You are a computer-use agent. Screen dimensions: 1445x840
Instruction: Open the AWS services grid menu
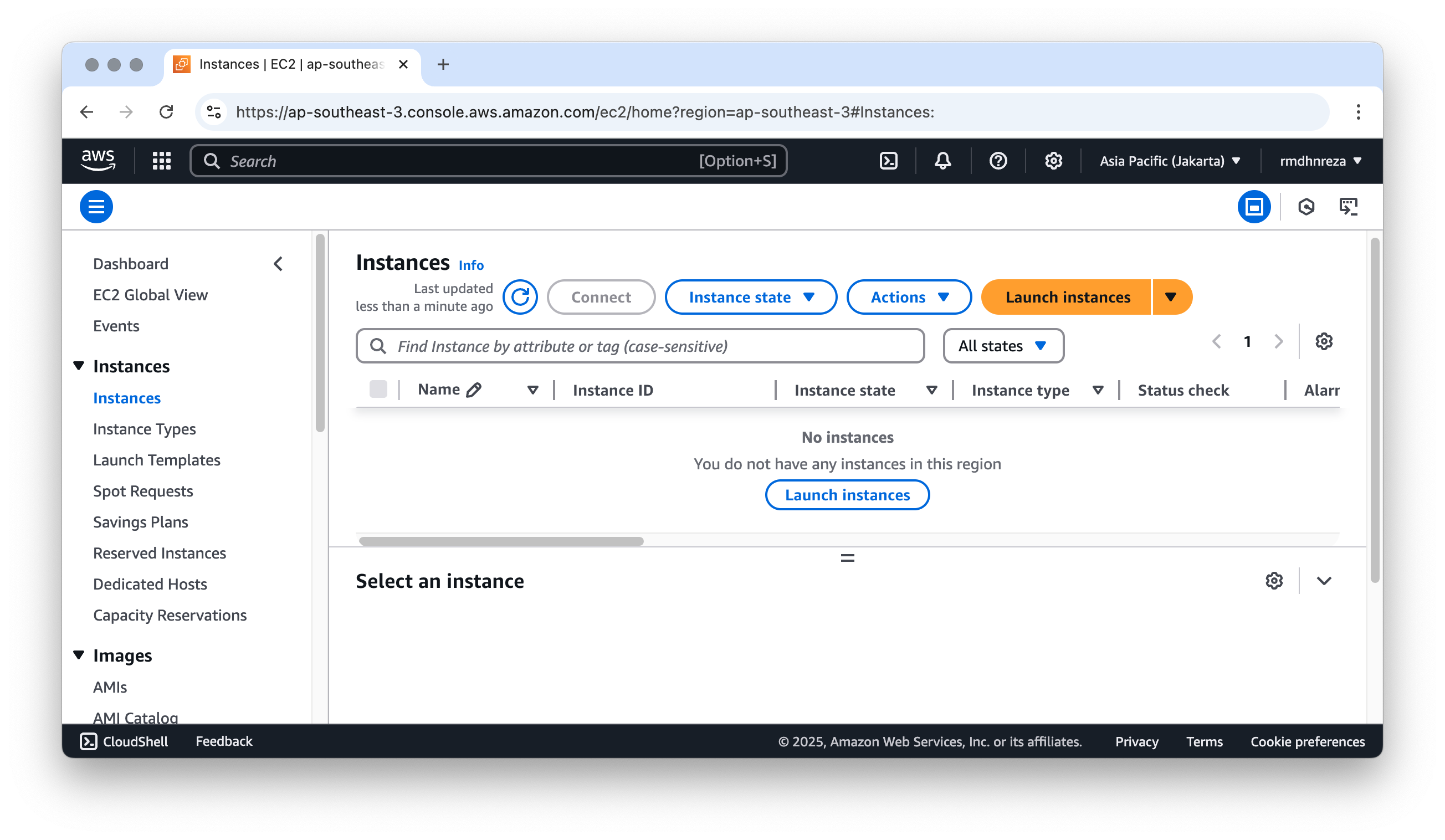click(162, 161)
